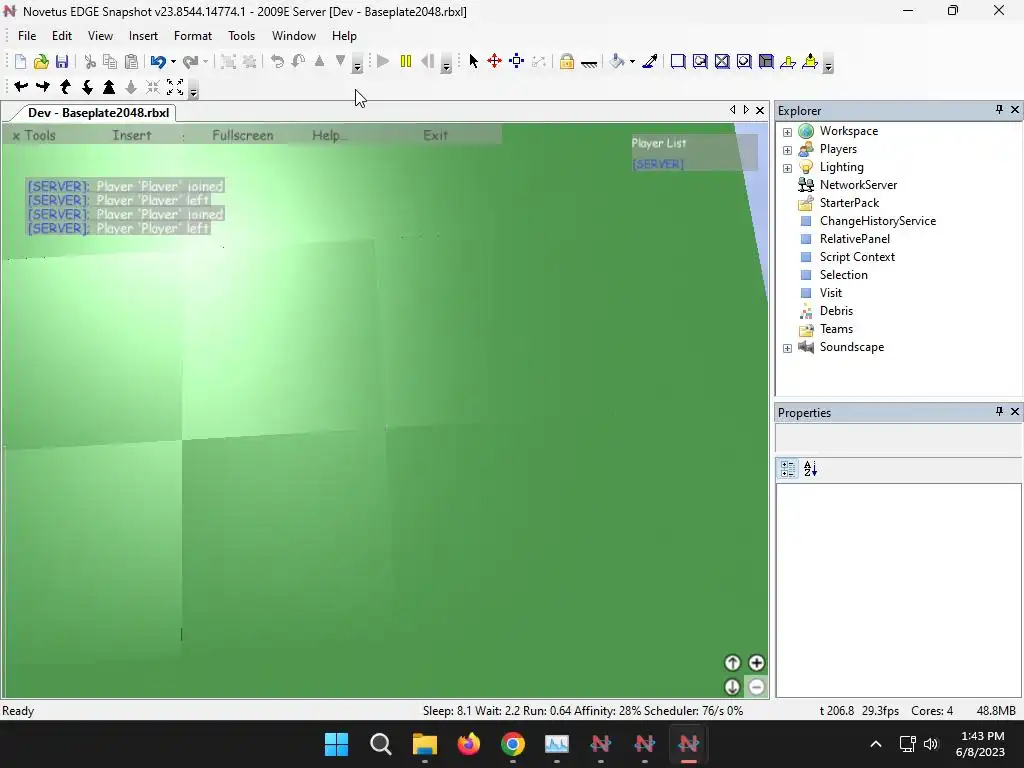1024x768 pixels.
Task: Open the Fill color dropdown arrow
Action: (x=632, y=61)
